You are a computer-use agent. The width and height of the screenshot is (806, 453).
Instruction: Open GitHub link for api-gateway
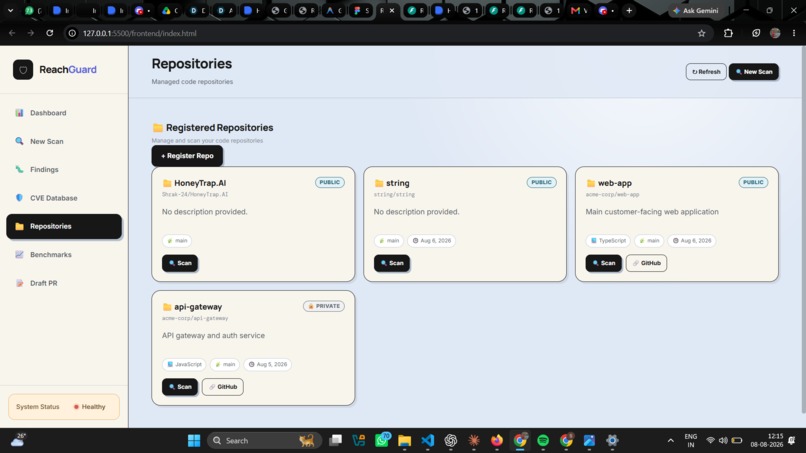(x=223, y=387)
